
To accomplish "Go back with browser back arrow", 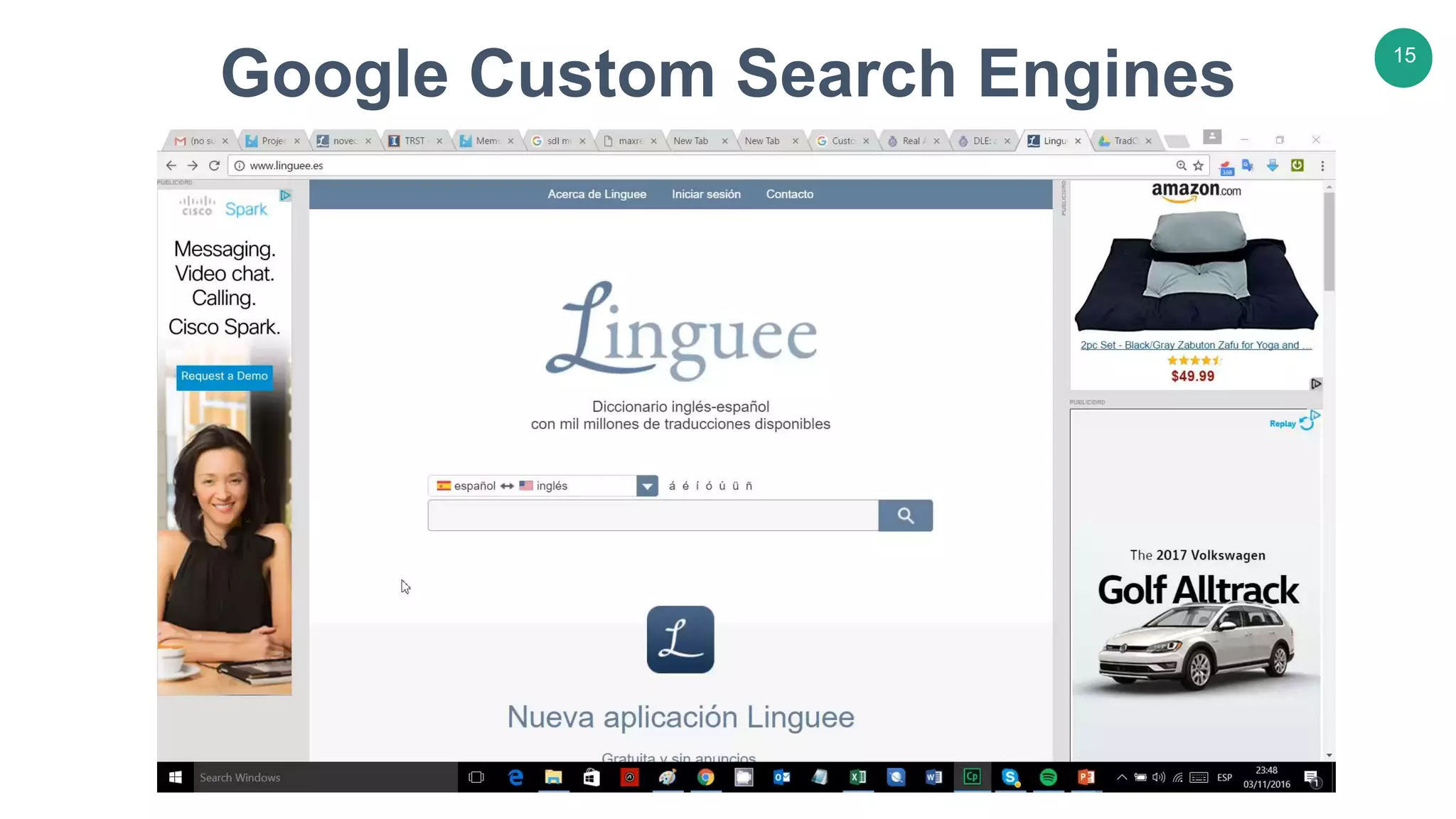I will click(x=171, y=166).
